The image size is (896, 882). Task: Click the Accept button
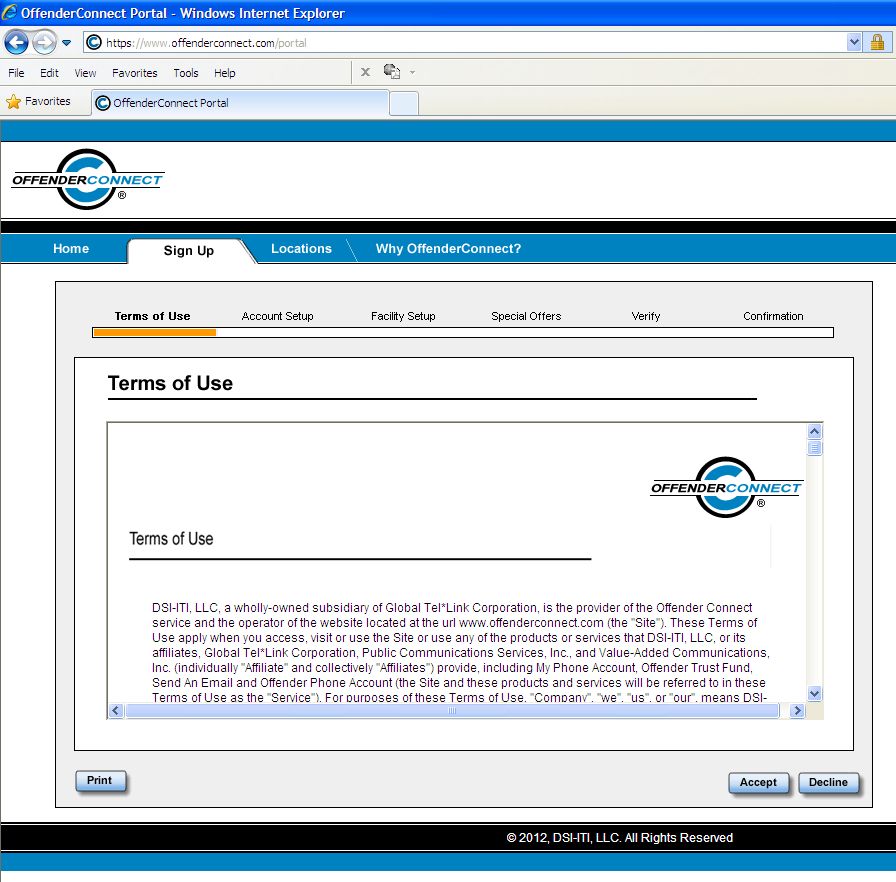(758, 783)
